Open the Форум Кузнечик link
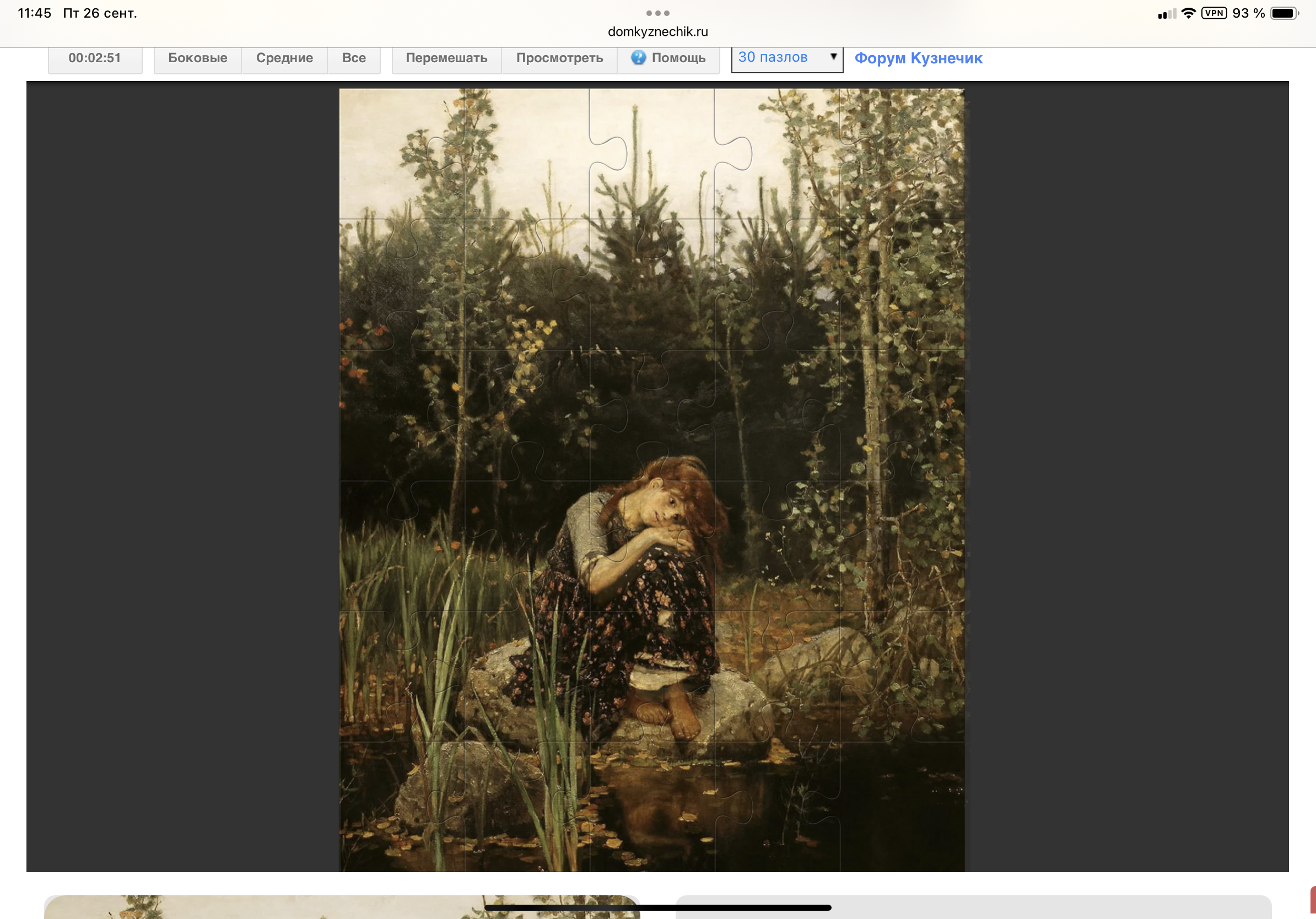1316x919 pixels. (x=918, y=58)
